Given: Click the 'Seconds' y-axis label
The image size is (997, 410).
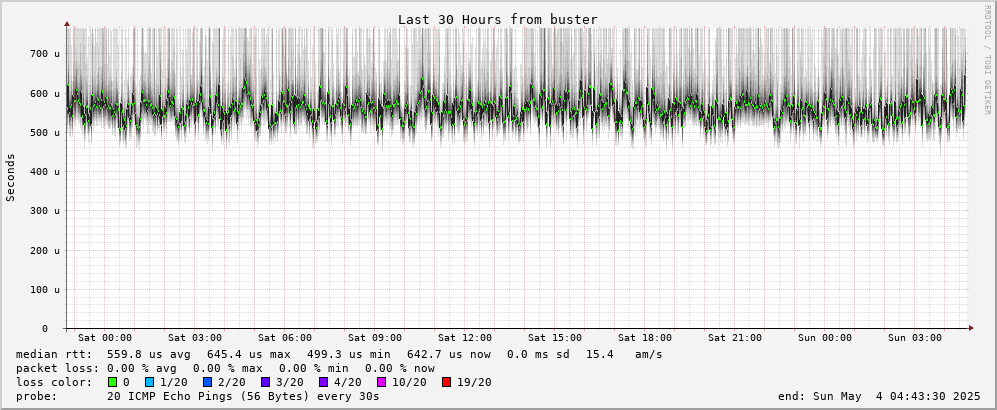Looking at the screenshot, I should point(10,177).
